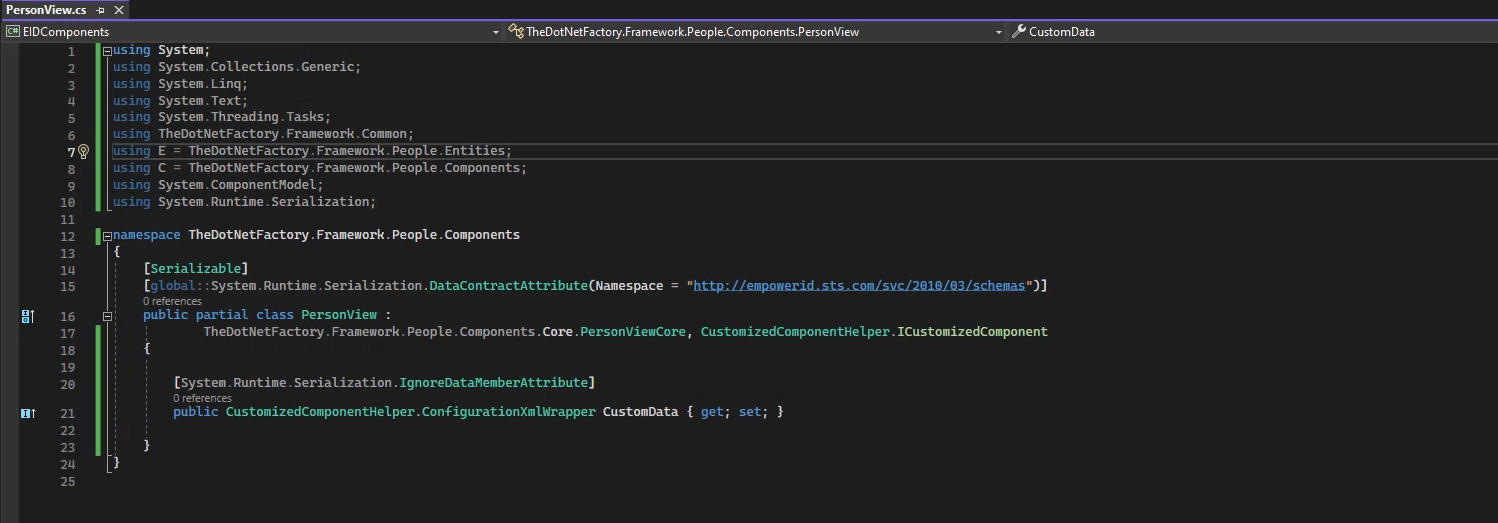Click the get accessor keyword
This screenshot has height=523, width=1498.
coord(712,412)
